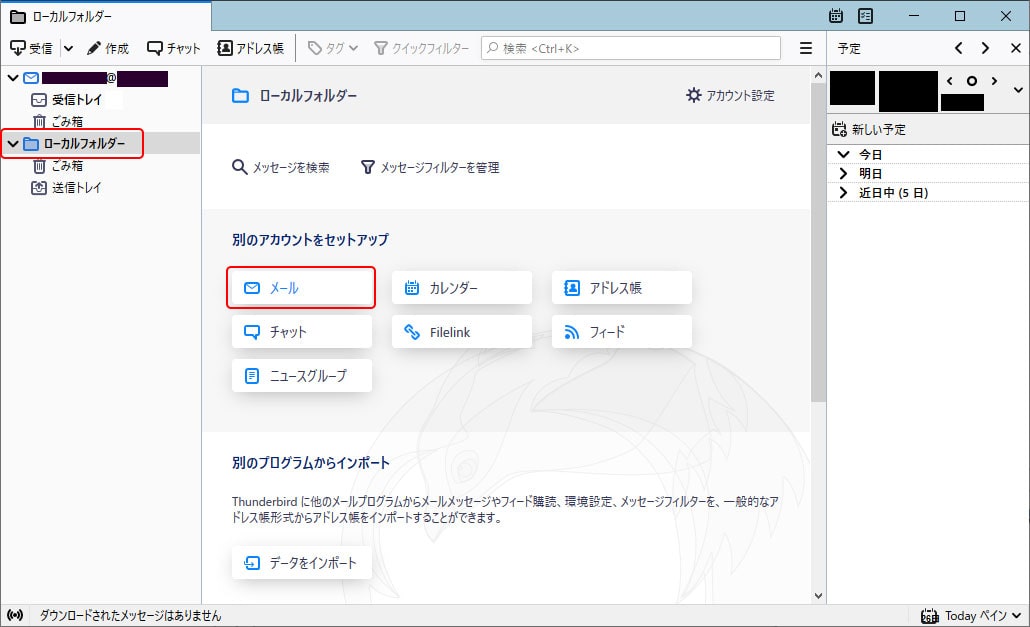Open チャット from the toolbar

pos(174,48)
